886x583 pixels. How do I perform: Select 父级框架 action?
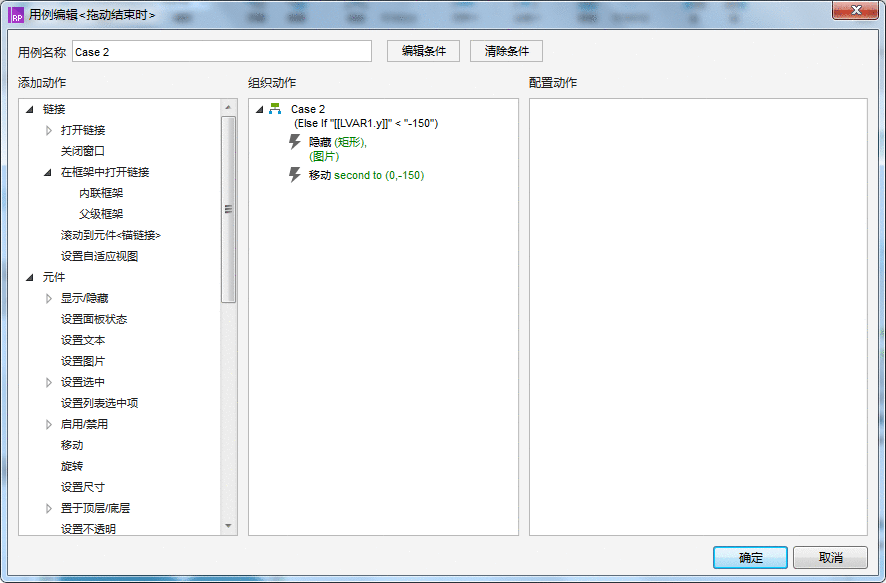click(101, 214)
